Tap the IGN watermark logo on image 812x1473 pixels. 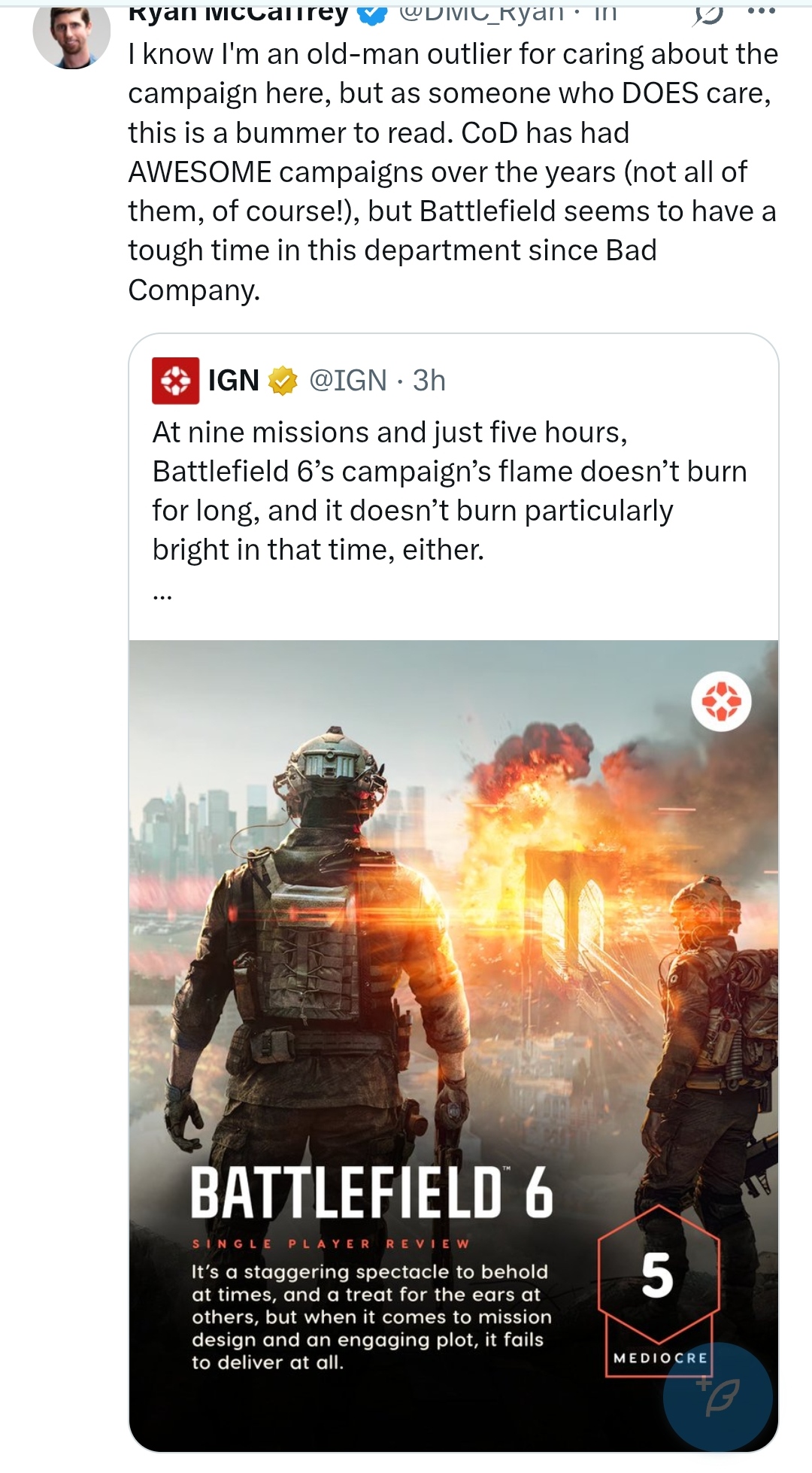721,701
